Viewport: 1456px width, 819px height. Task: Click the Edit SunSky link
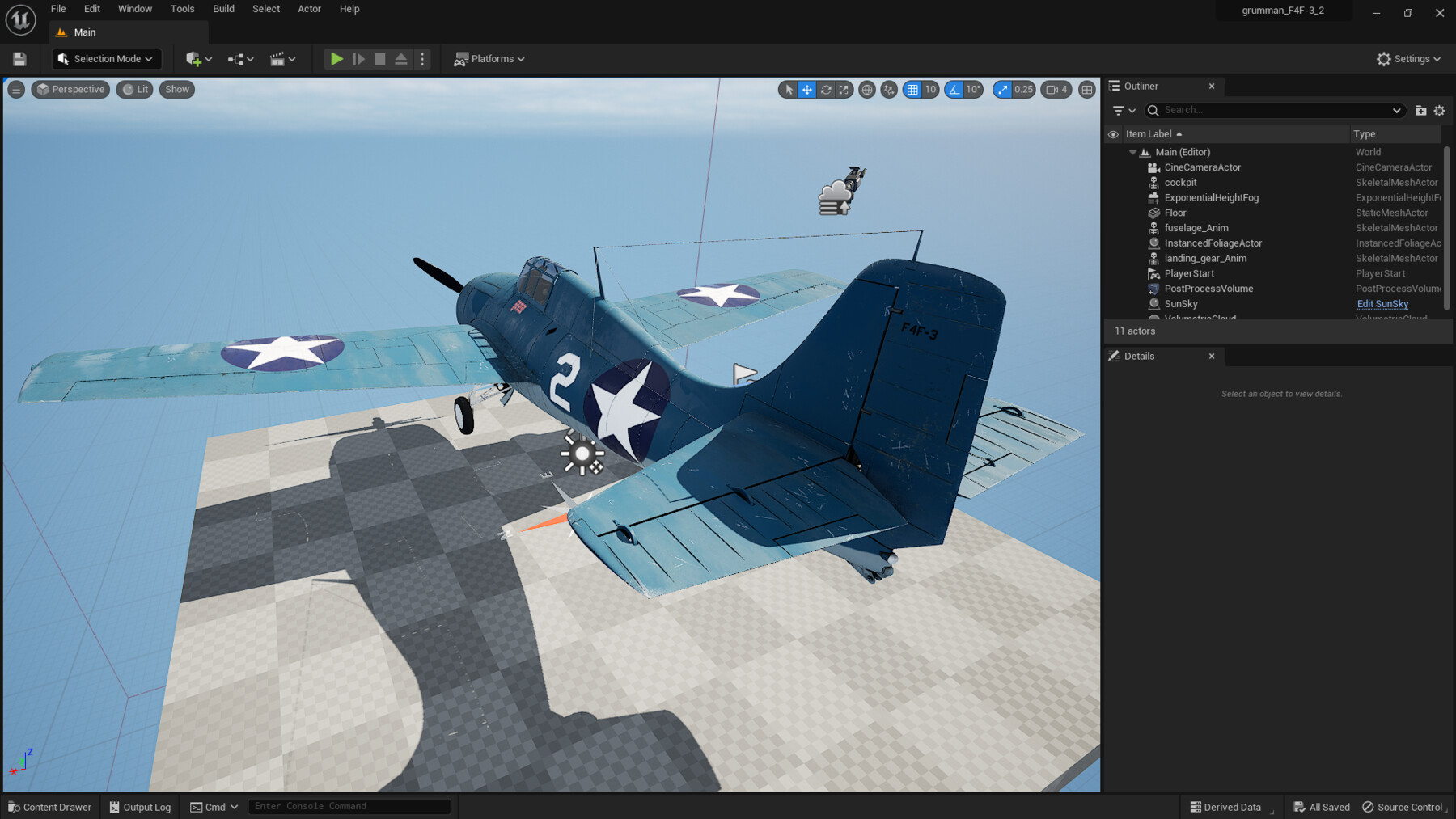pyautogui.click(x=1382, y=304)
